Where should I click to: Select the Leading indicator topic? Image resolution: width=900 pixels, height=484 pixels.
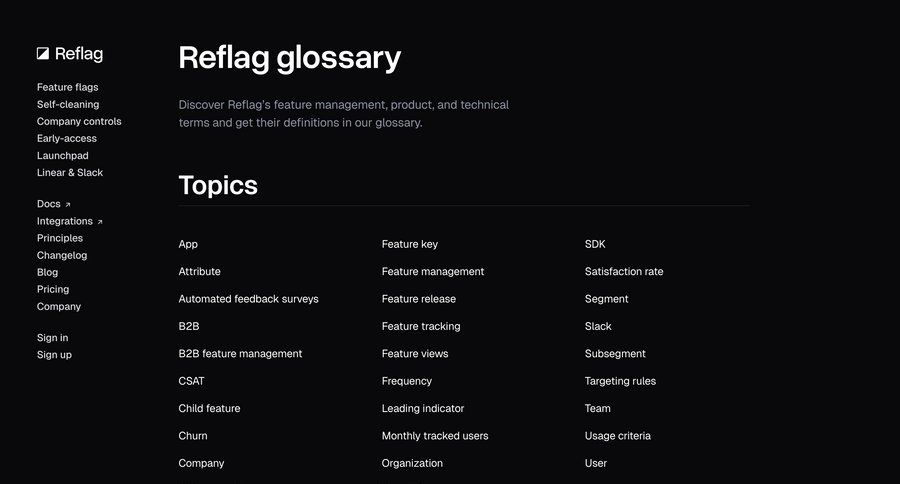(423, 408)
